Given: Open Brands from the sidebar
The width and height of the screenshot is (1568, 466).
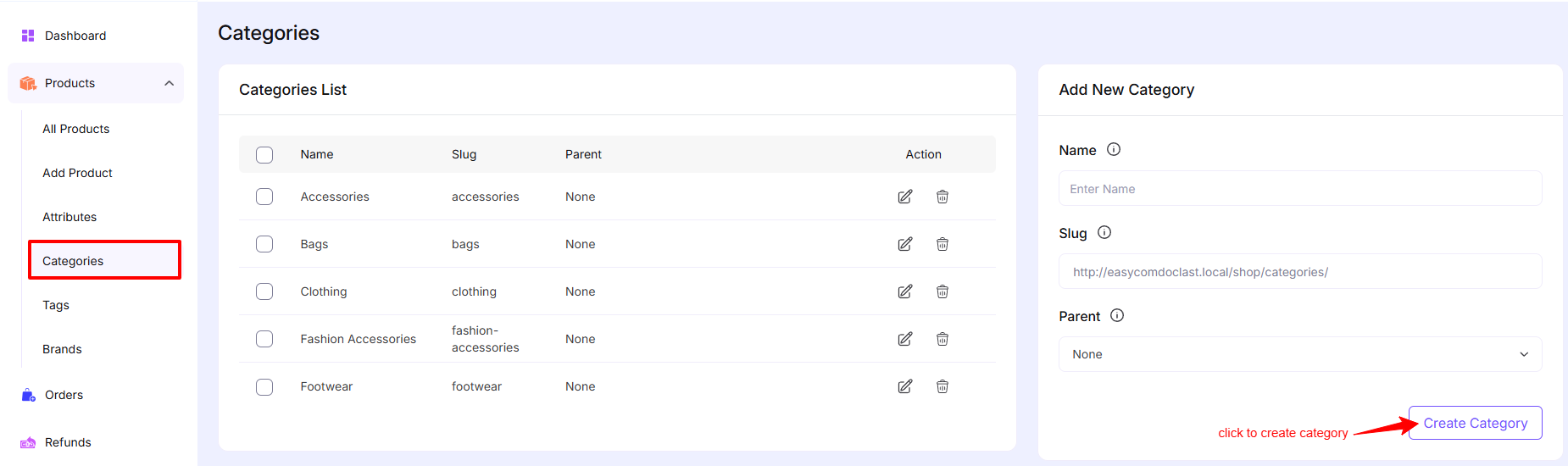Looking at the screenshot, I should [62, 349].
